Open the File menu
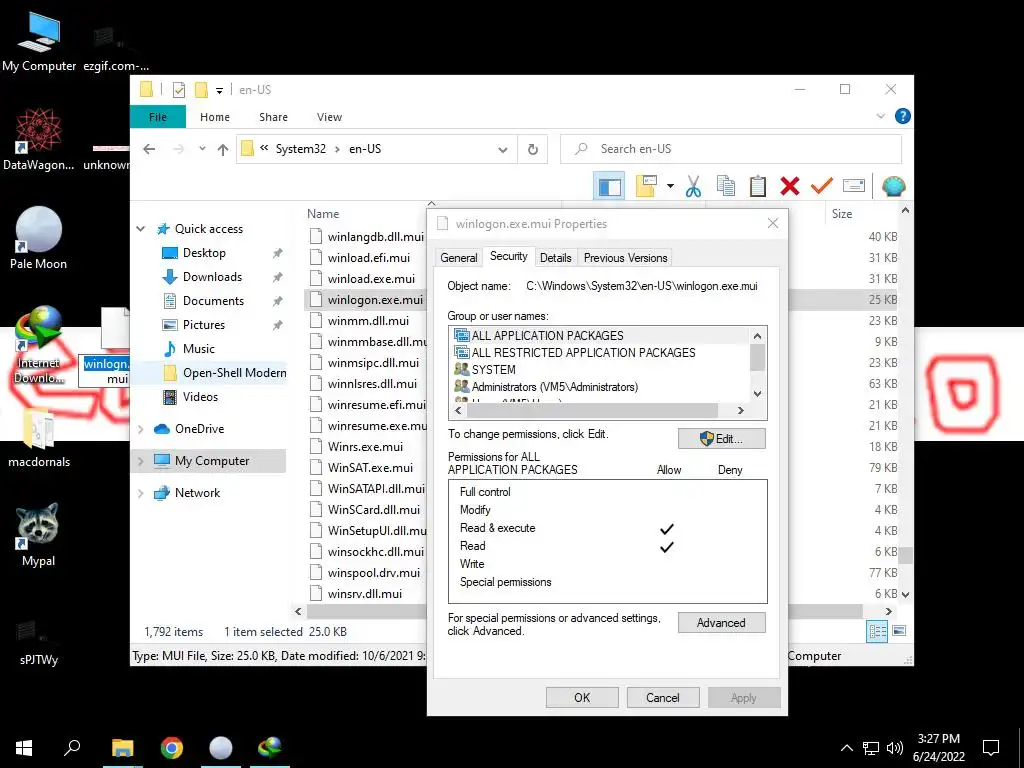Image resolution: width=1024 pixels, height=768 pixels. click(x=158, y=117)
